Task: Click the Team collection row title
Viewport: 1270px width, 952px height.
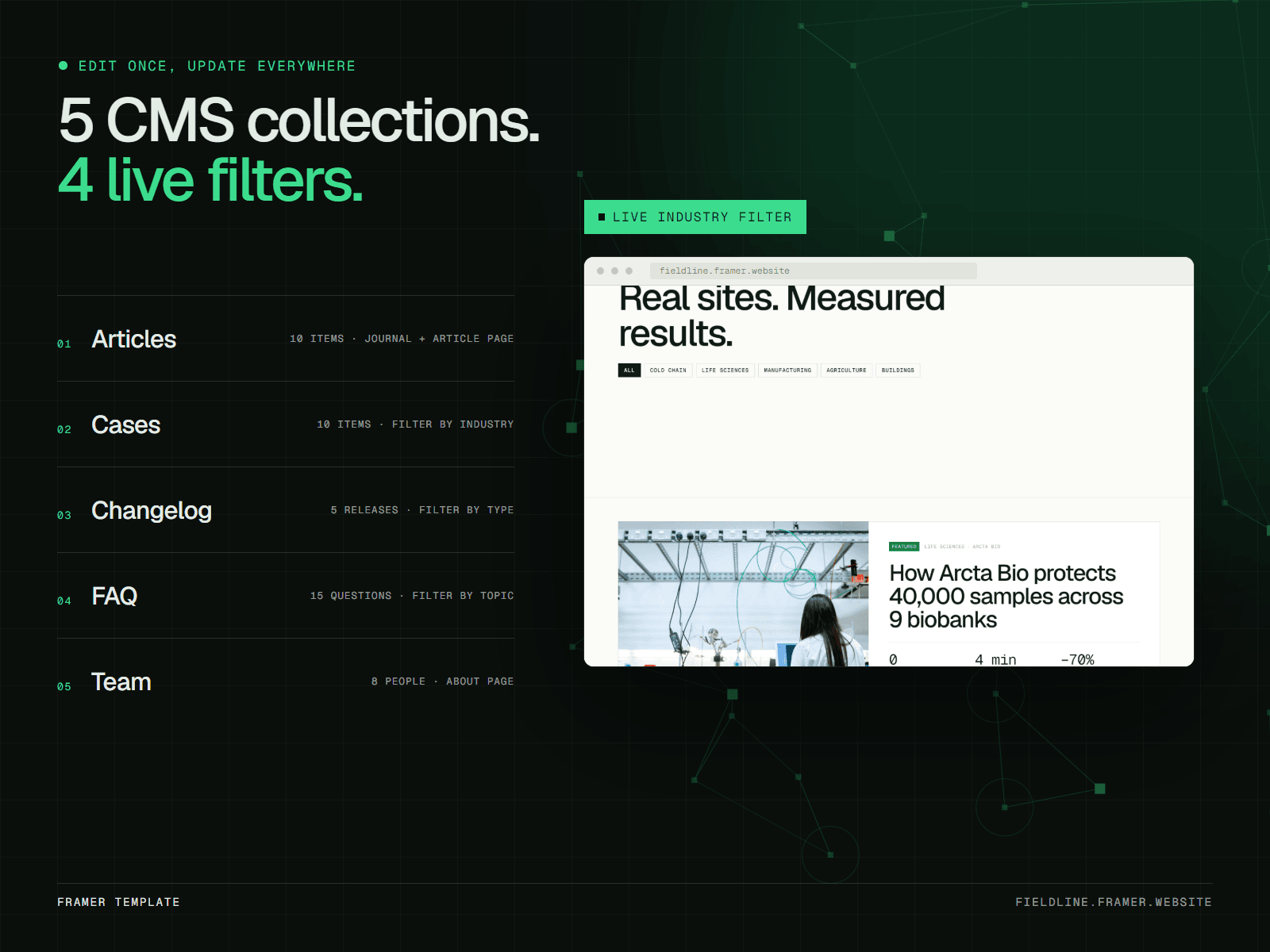Action: [x=121, y=681]
